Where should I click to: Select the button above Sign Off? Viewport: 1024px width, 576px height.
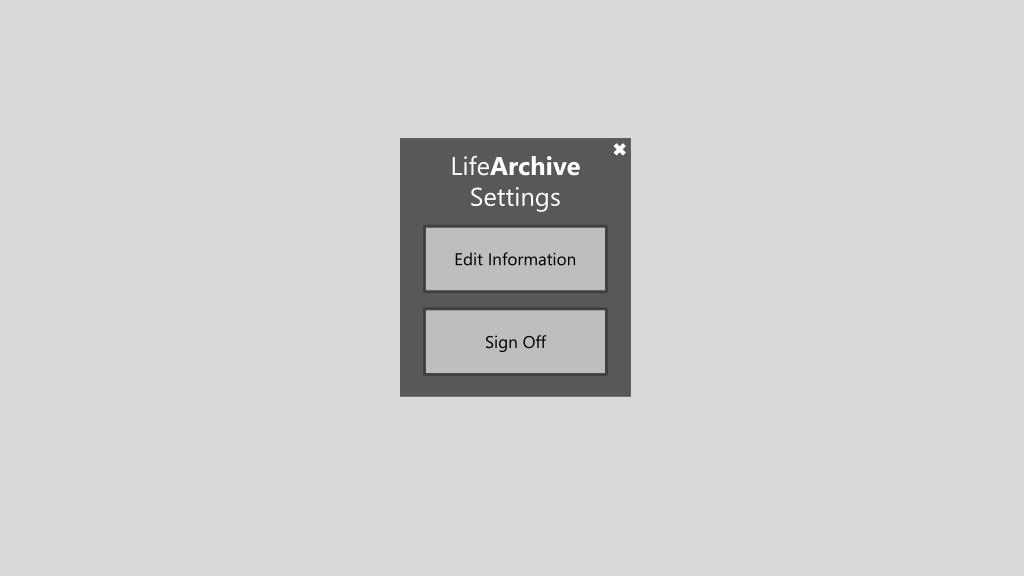pos(515,259)
